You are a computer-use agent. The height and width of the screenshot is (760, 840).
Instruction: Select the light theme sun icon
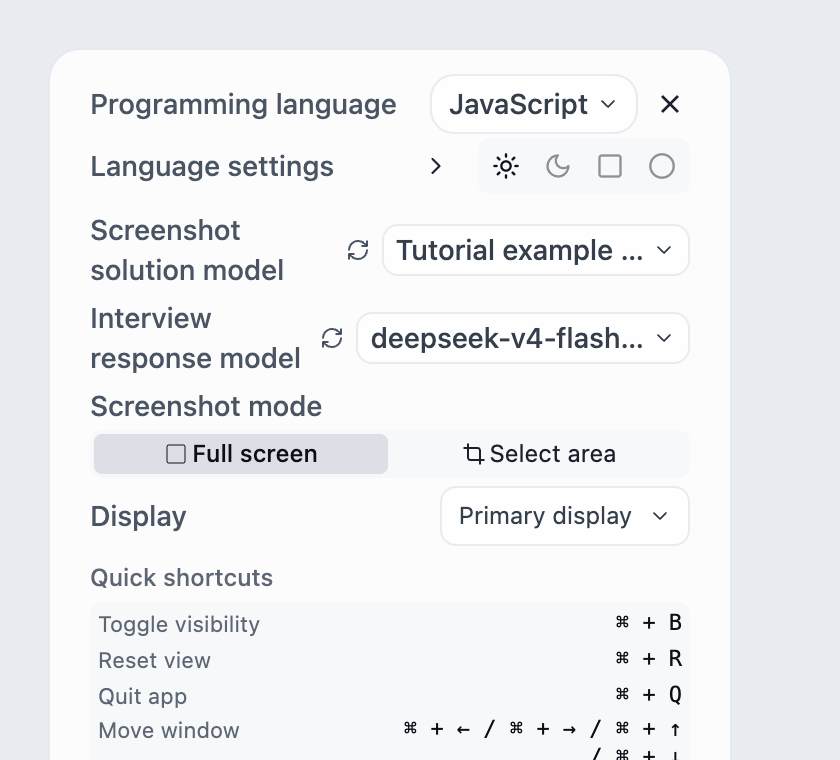[x=506, y=166]
